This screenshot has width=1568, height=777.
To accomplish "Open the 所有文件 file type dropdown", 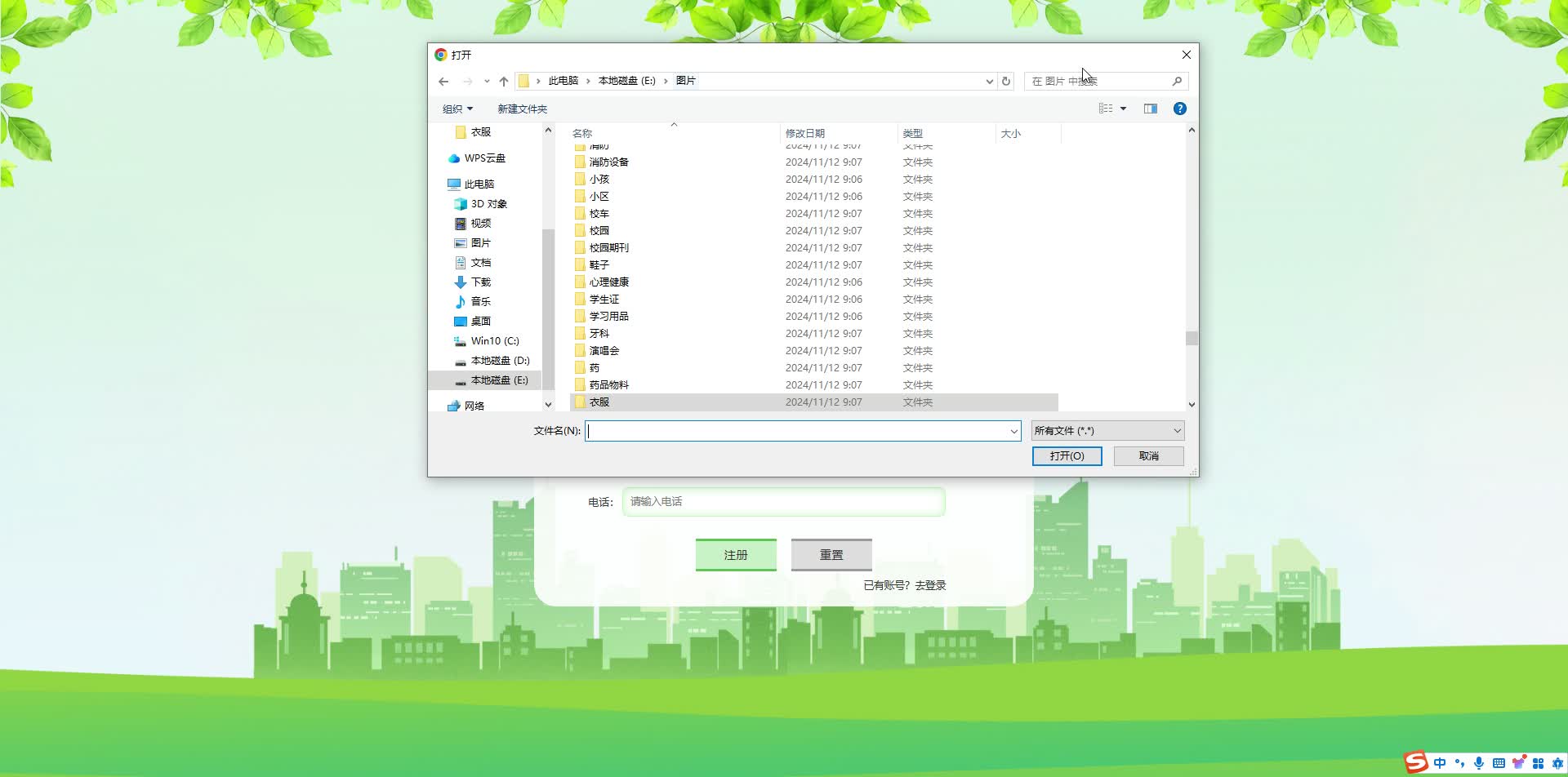I will click(x=1107, y=431).
